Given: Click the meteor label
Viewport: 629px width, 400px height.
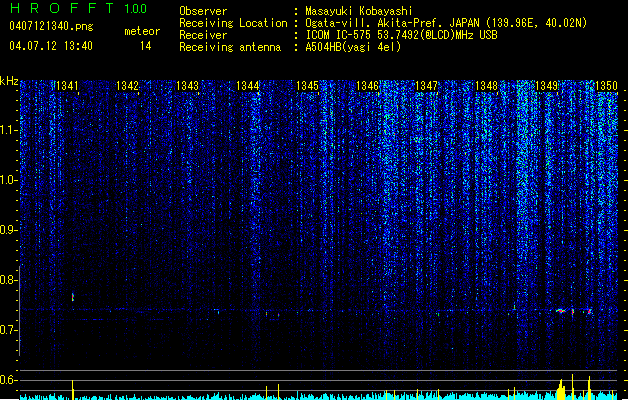Looking at the screenshot, I should [142, 31].
